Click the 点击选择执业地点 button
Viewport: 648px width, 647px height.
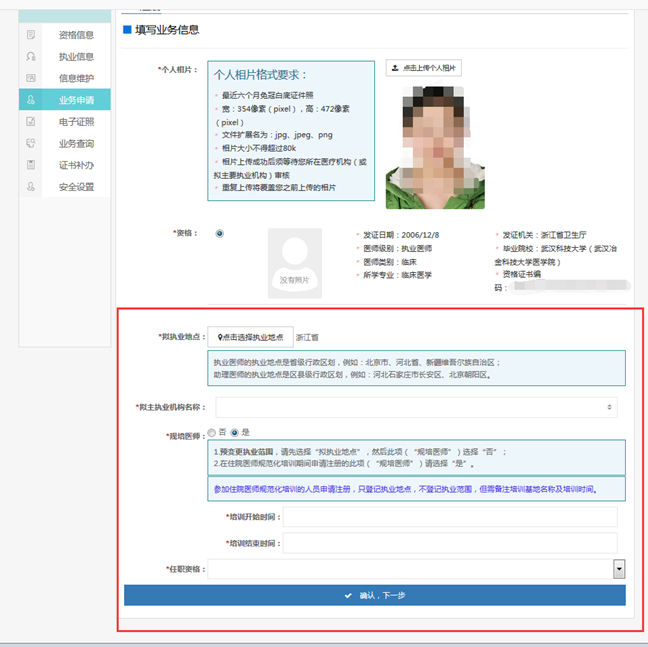coord(251,338)
